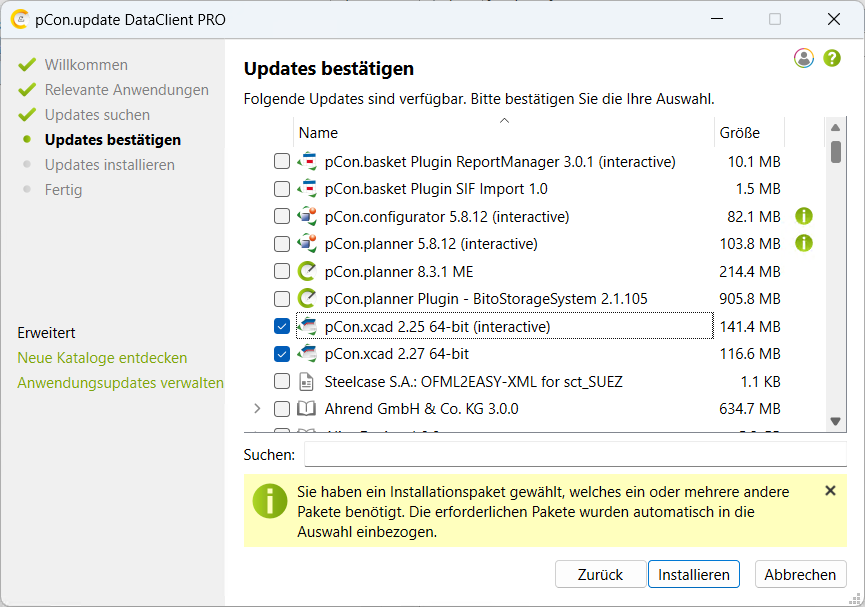Check pCon.basket Plugin SIF Import 1.0

click(x=281, y=189)
